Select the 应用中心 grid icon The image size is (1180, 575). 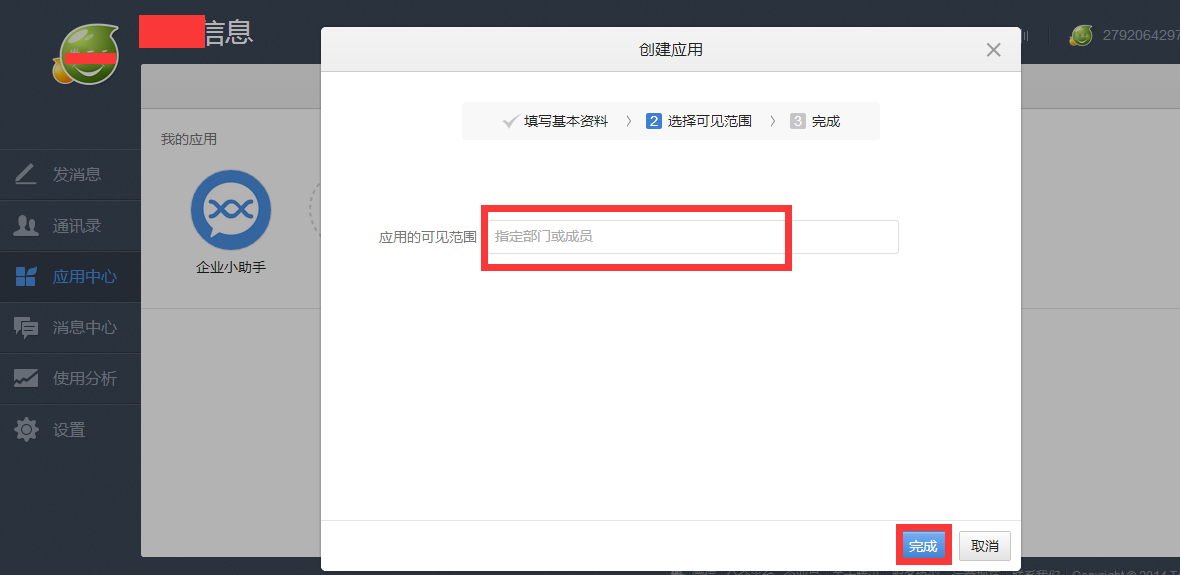(26, 277)
